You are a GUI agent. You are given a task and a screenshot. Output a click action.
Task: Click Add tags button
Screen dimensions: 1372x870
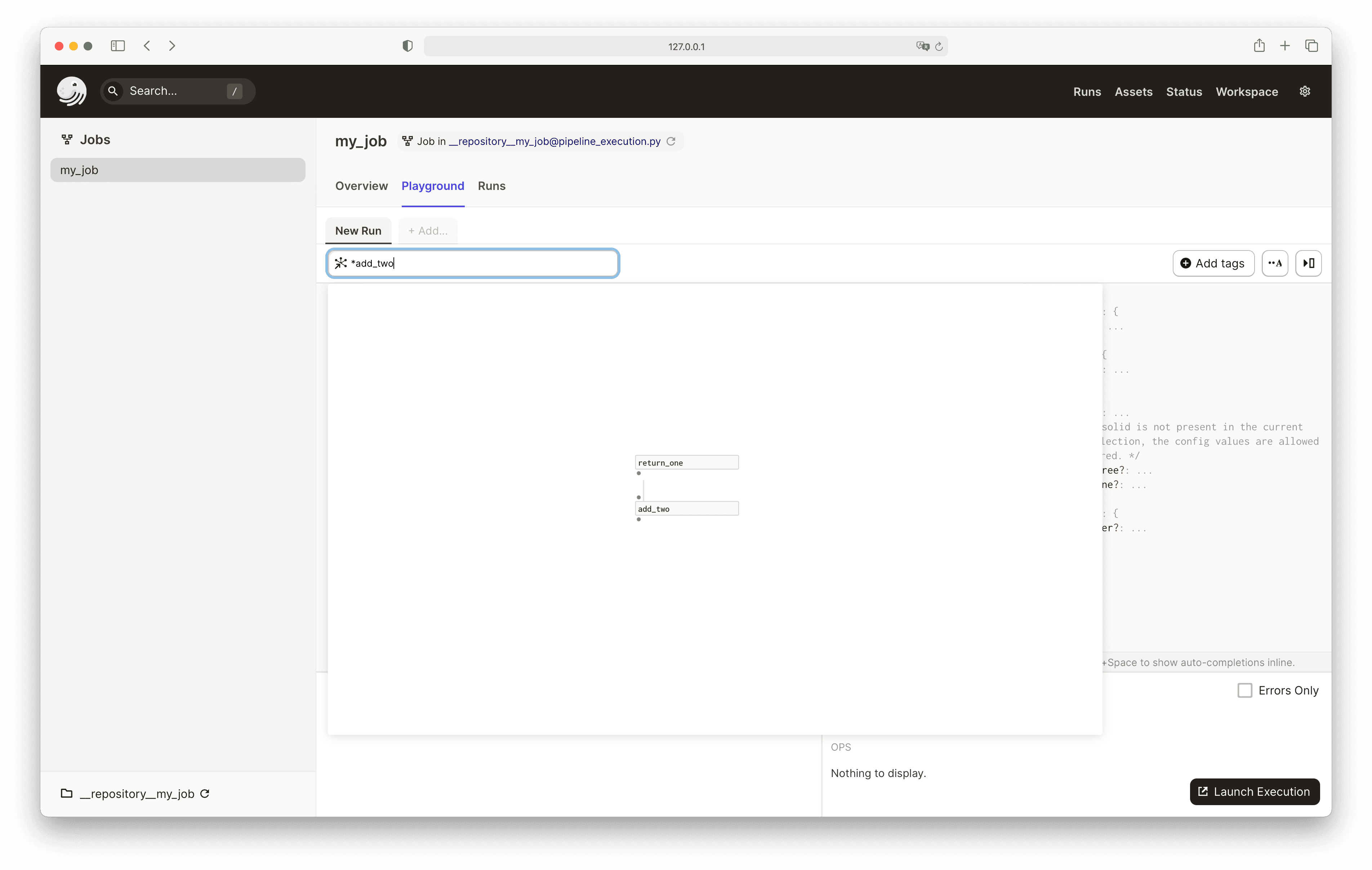click(x=1213, y=263)
